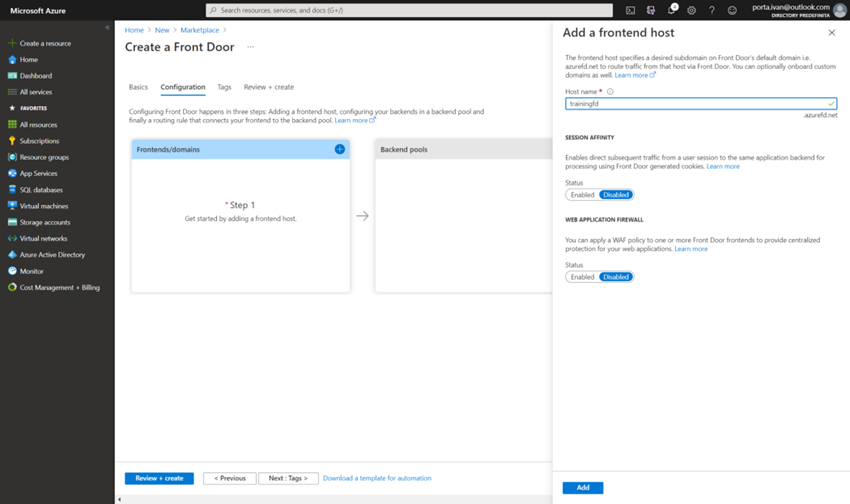Go to New breadcrumb
Screen dimensions: 850x504
(162, 30)
